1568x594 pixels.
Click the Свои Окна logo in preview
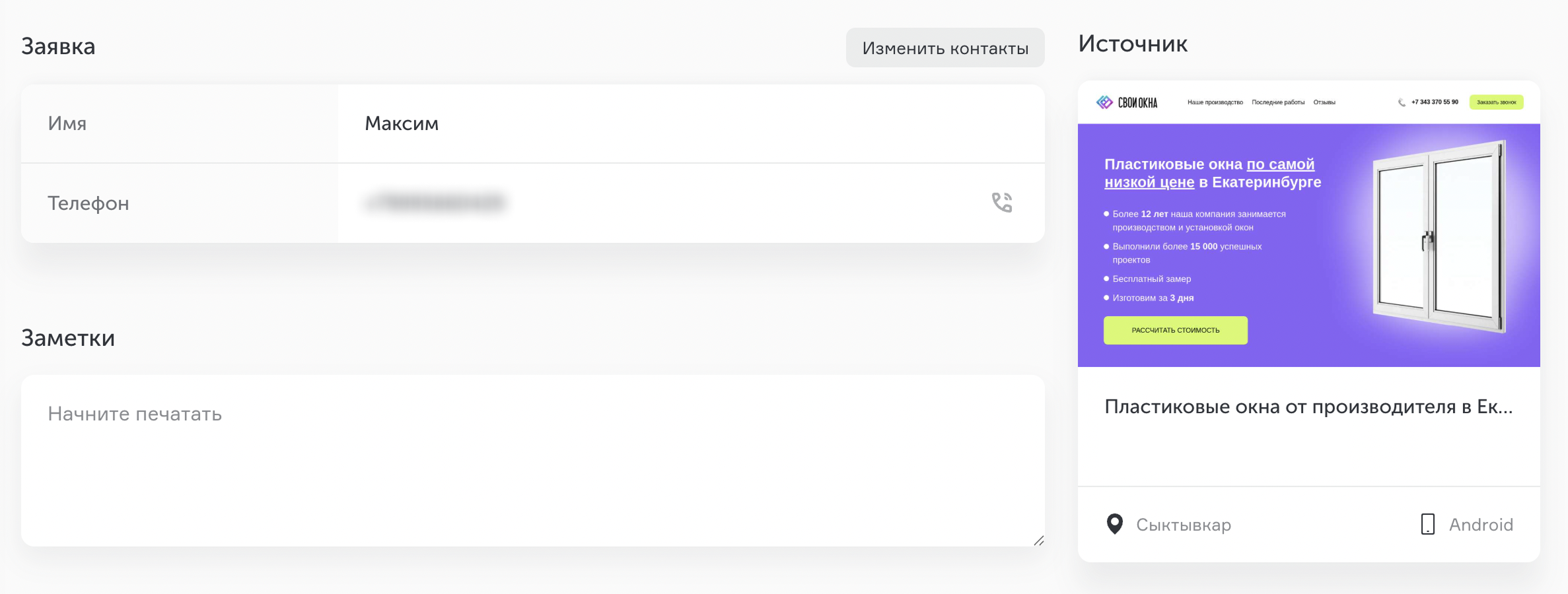click(1127, 102)
